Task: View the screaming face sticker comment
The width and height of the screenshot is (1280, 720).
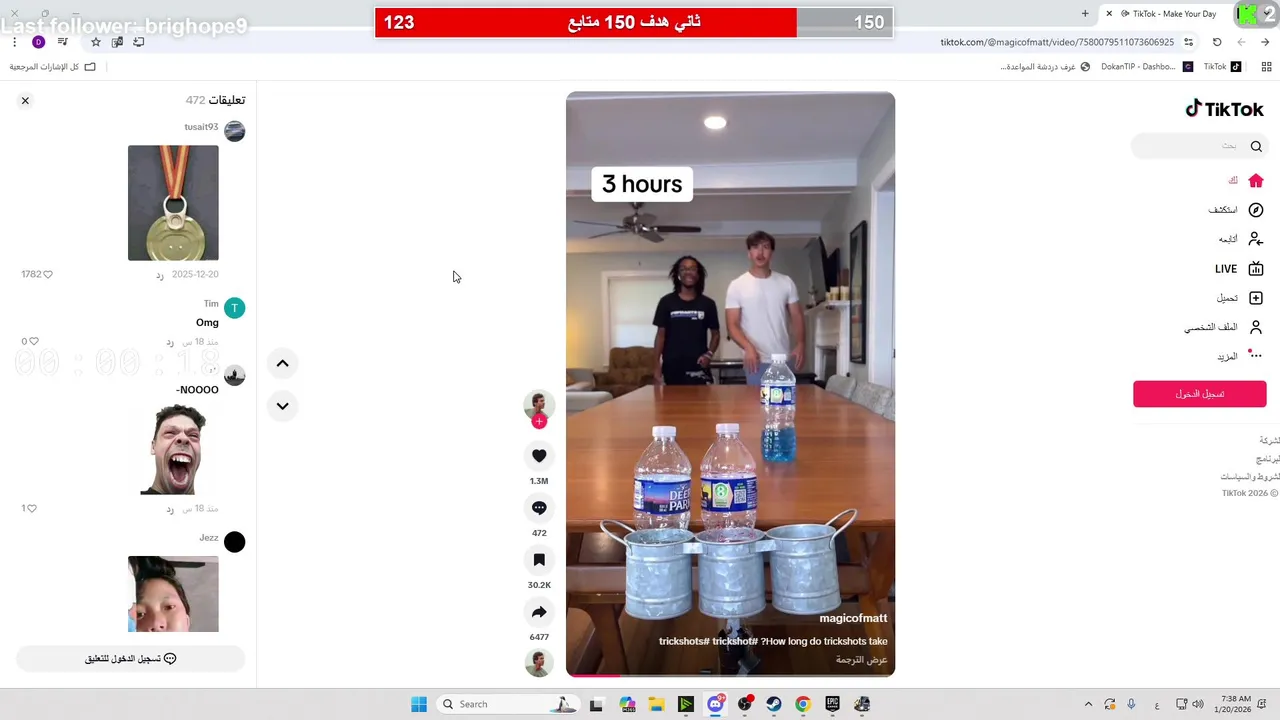Action: coord(173,449)
